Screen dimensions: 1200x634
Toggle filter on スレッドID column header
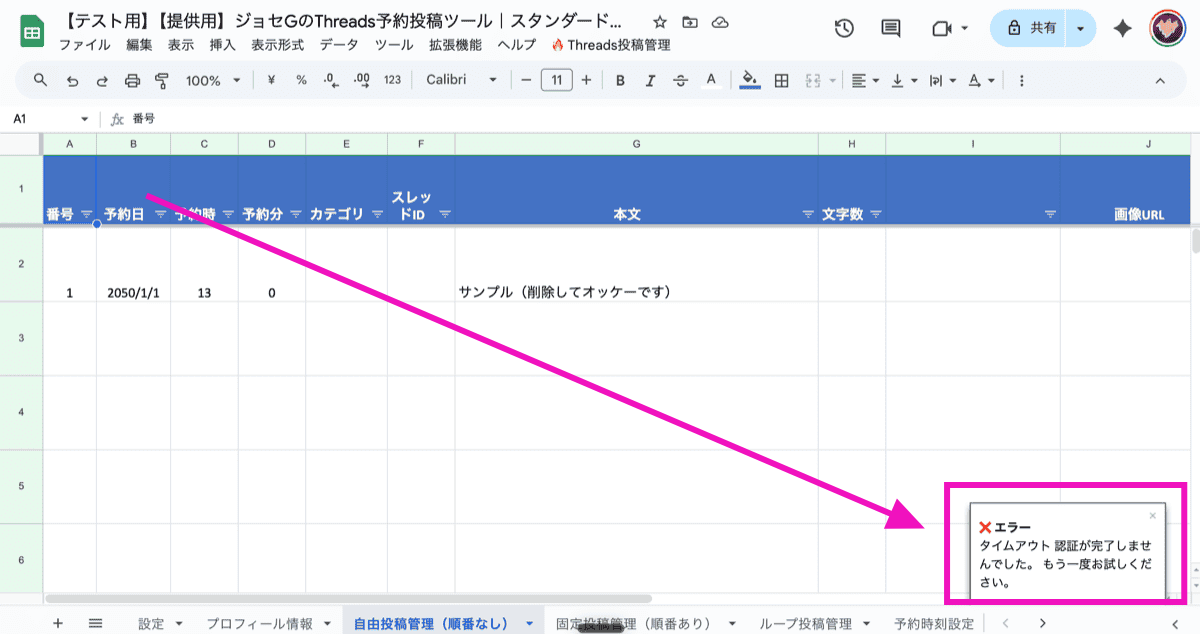pyautogui.click(x=445, y=214)
